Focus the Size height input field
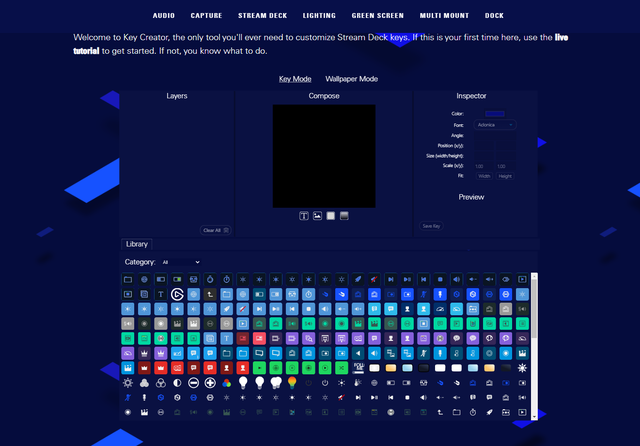 505,156
